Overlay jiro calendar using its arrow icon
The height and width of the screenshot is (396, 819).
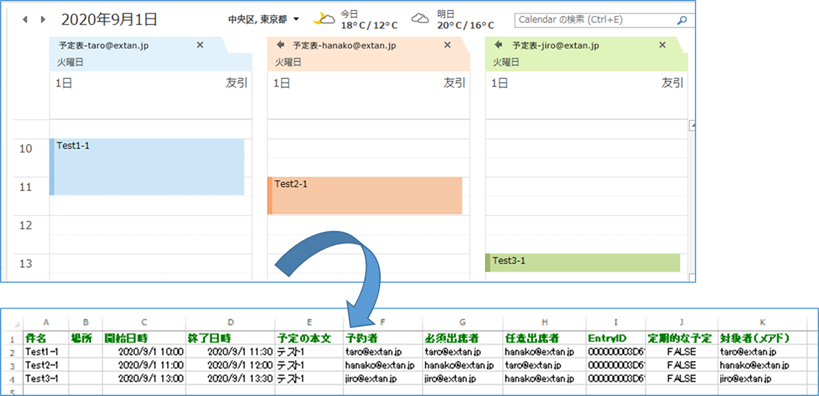point(499,44)
